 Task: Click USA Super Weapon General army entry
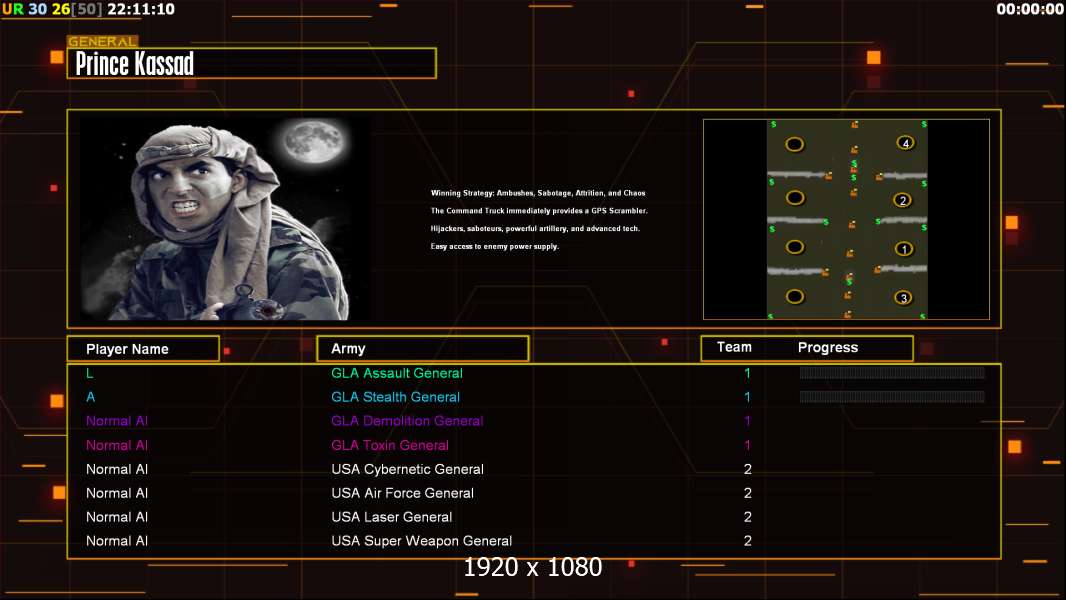422,541
